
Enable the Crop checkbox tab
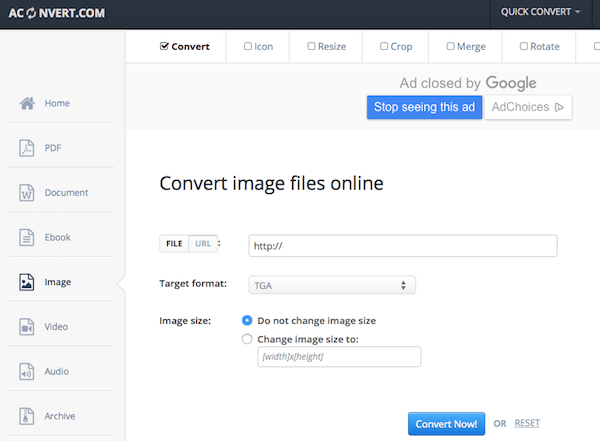point(384,46)
